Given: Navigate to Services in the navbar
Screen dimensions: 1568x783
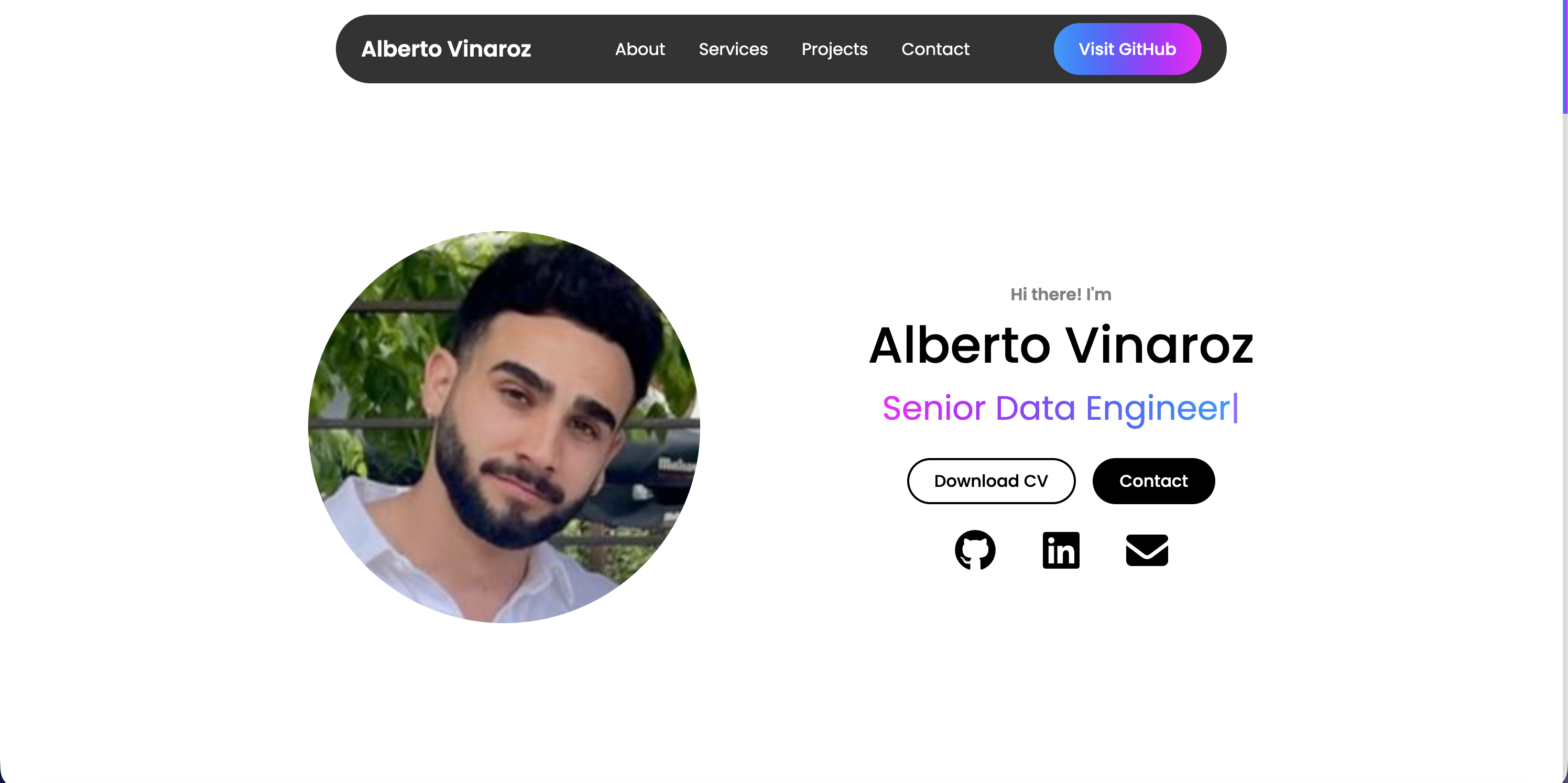Looking at the screenshot, I should (733, 49).
